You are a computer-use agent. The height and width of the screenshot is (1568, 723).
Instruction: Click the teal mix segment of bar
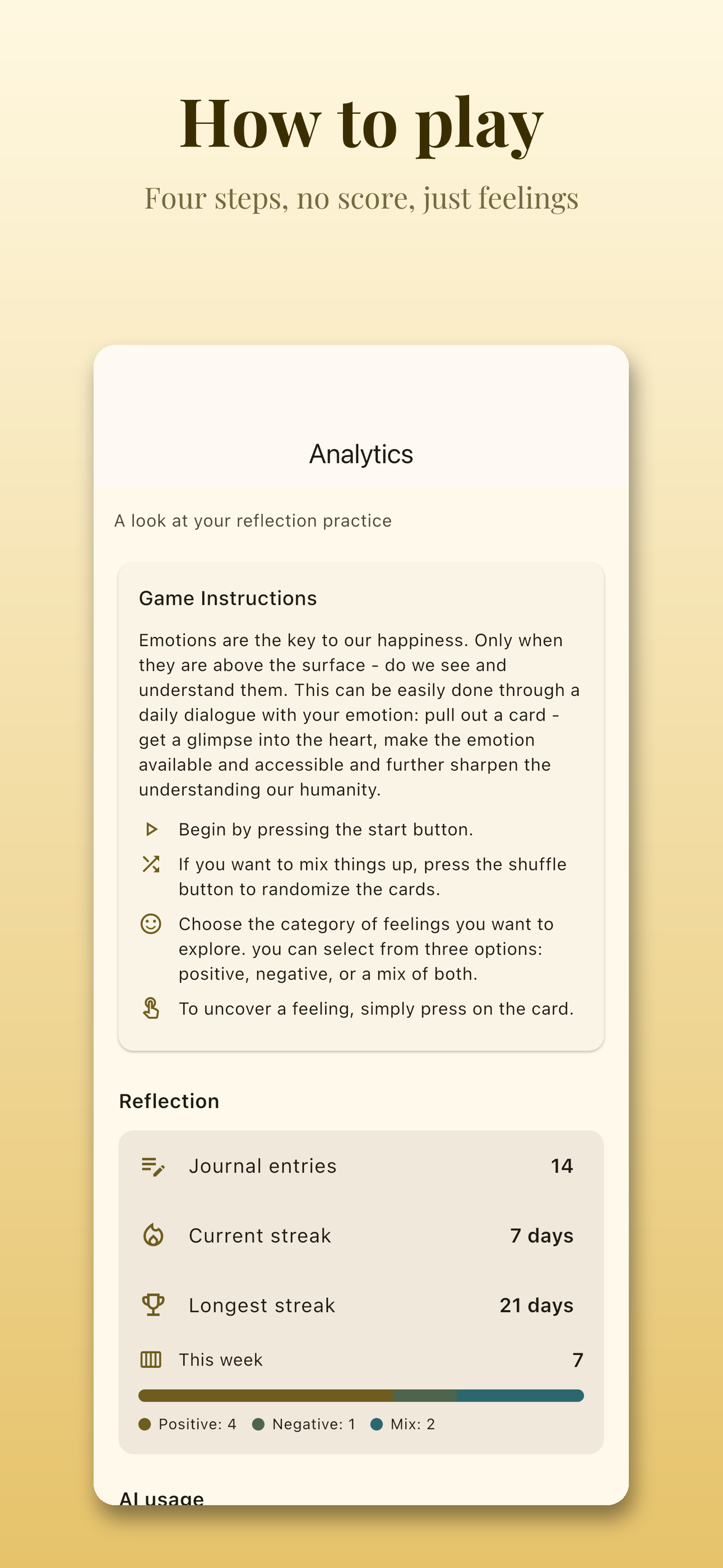520,1395
